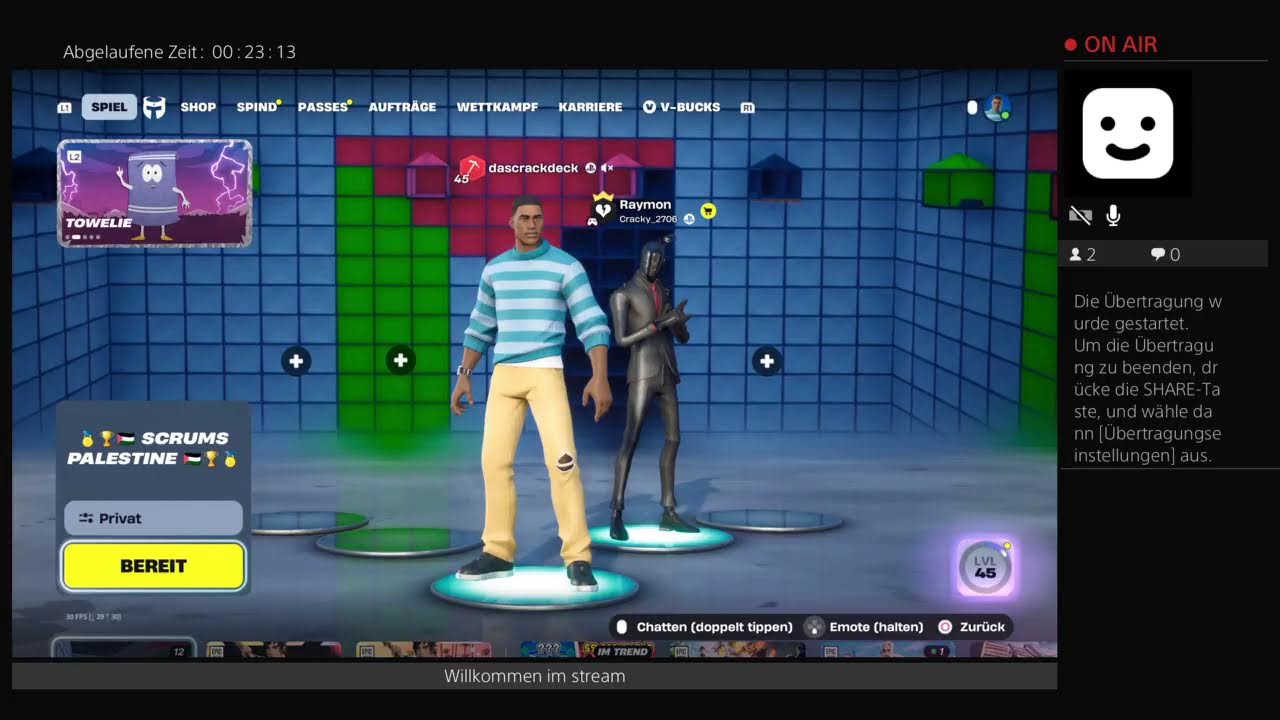Click the dascrackdeck player name
This screenshot has height=720, width=1280.
tap(533, 168)
